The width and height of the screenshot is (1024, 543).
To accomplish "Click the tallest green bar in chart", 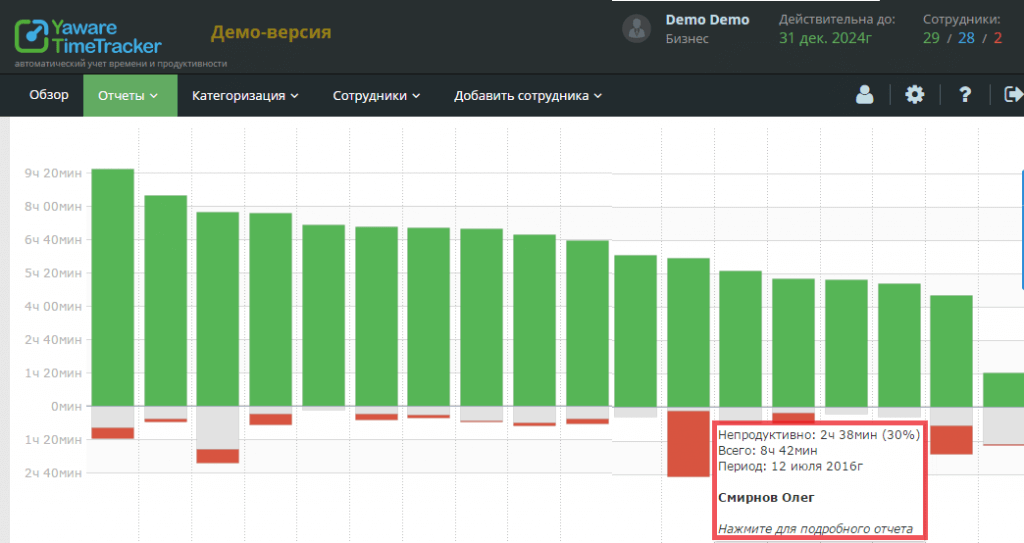I will click(x=113, y=287).
